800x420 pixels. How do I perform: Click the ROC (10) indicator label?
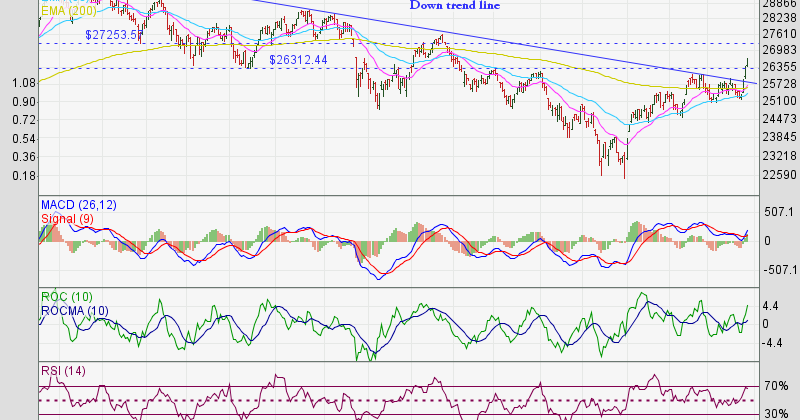click(67, 297)
